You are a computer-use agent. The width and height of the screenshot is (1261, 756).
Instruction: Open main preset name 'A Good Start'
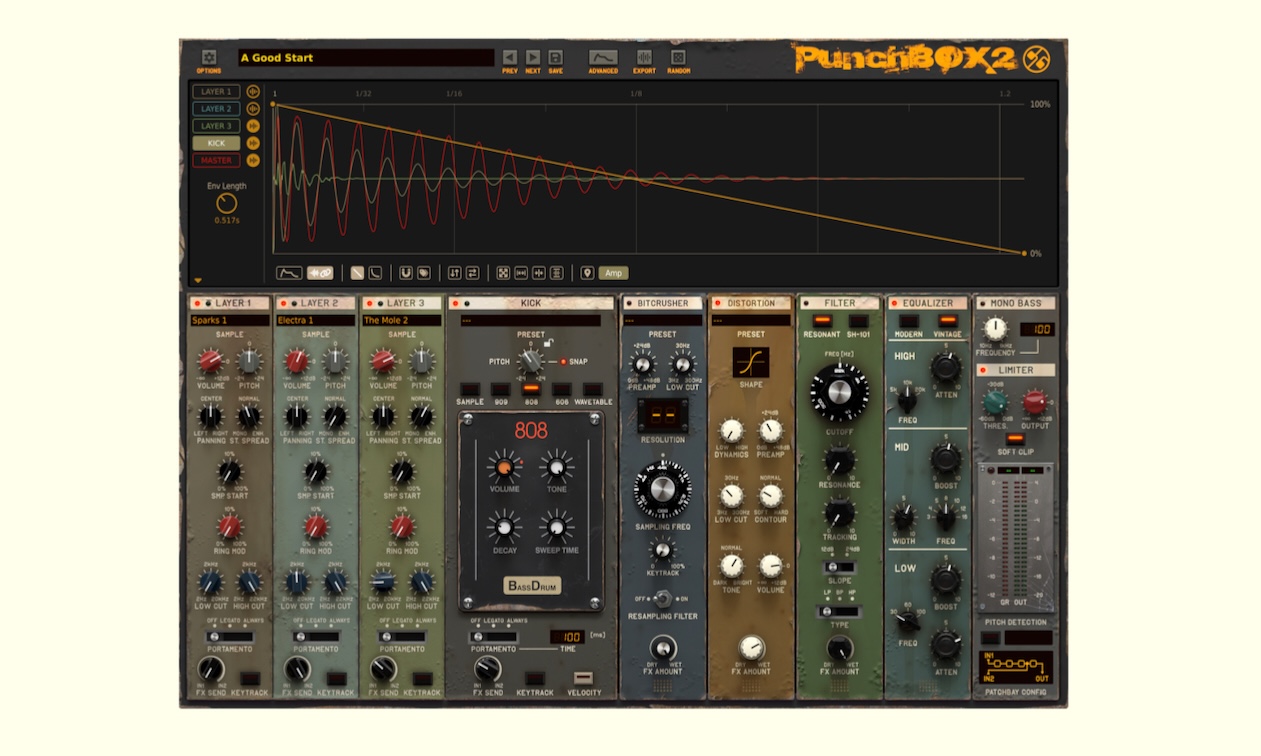pyautogui.click(x=366, y=58)
